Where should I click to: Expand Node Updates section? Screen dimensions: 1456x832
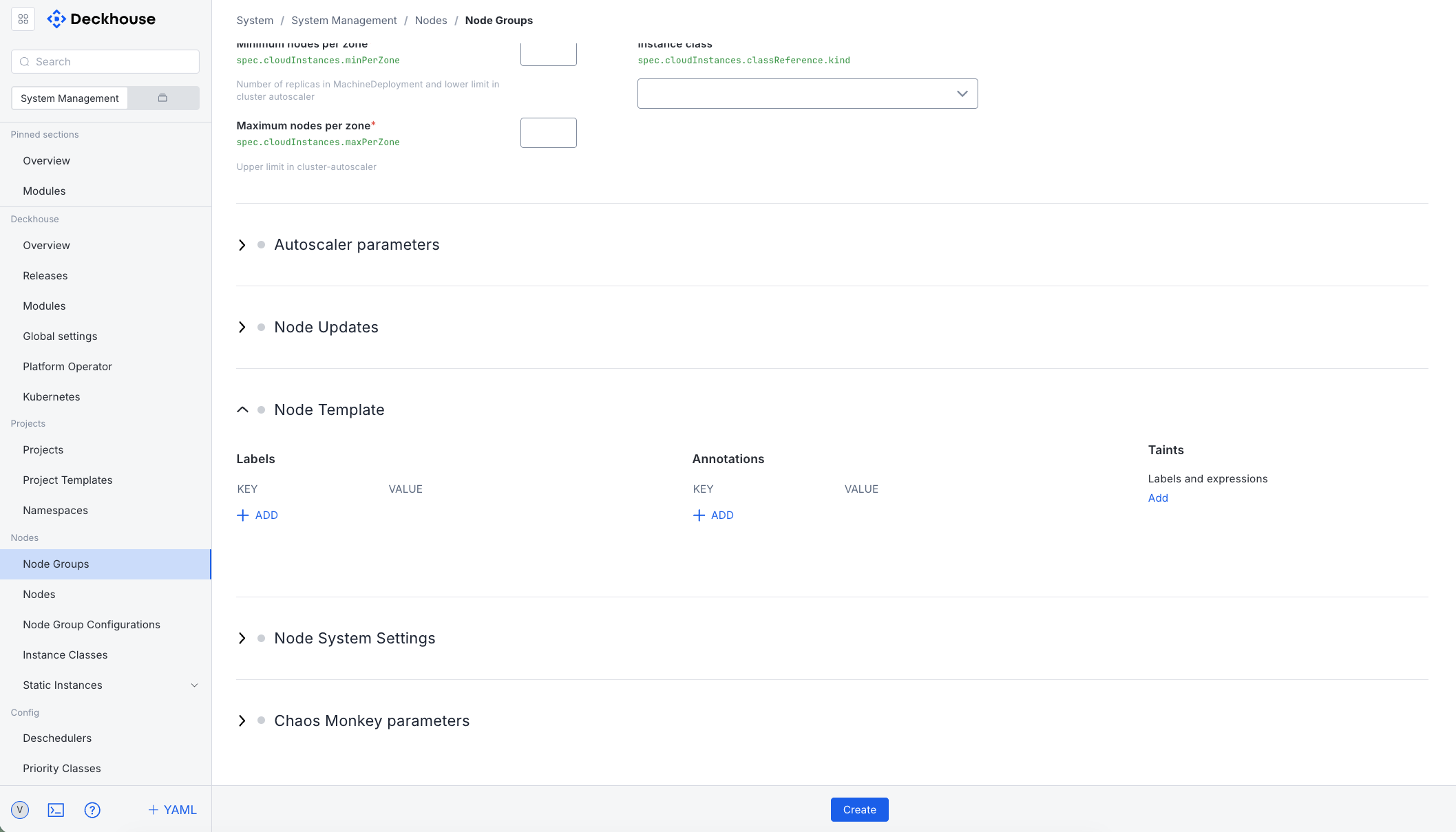tap(242, 328)
